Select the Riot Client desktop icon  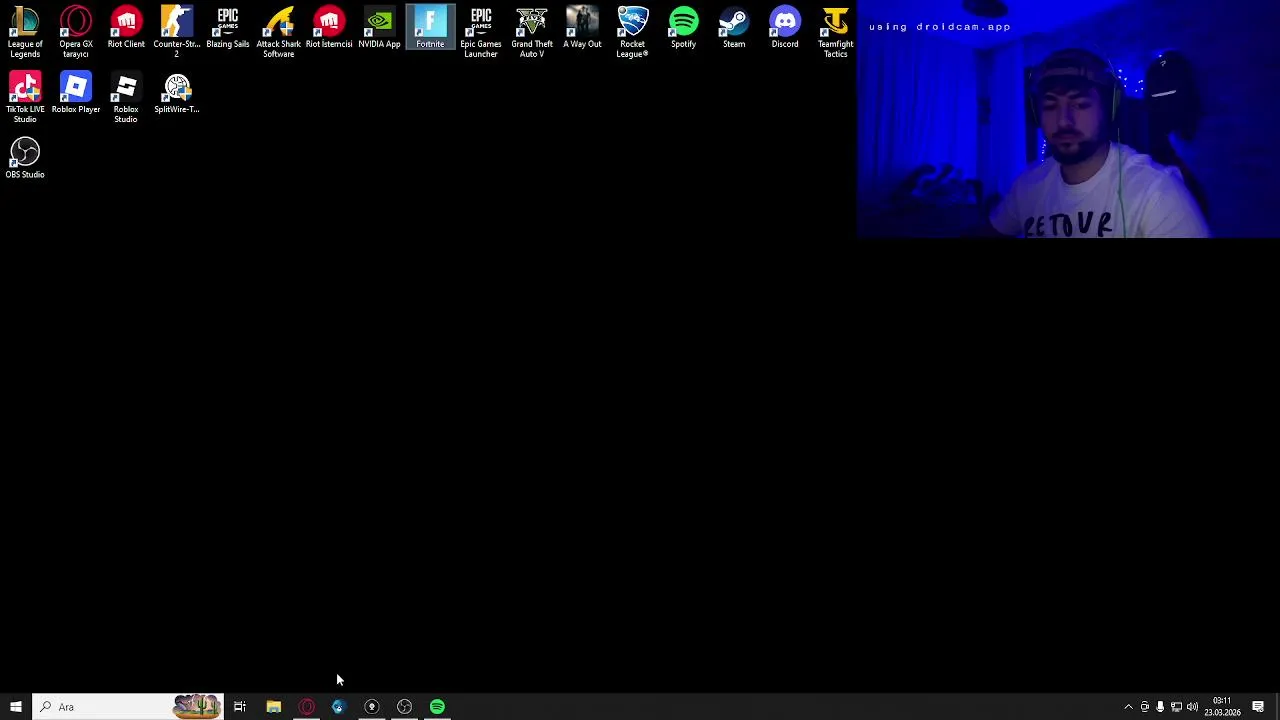click(126, 28)
